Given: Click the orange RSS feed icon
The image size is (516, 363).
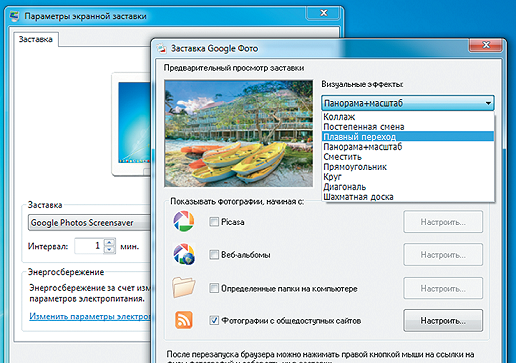Looking at the screenshot, I should 184,320.
